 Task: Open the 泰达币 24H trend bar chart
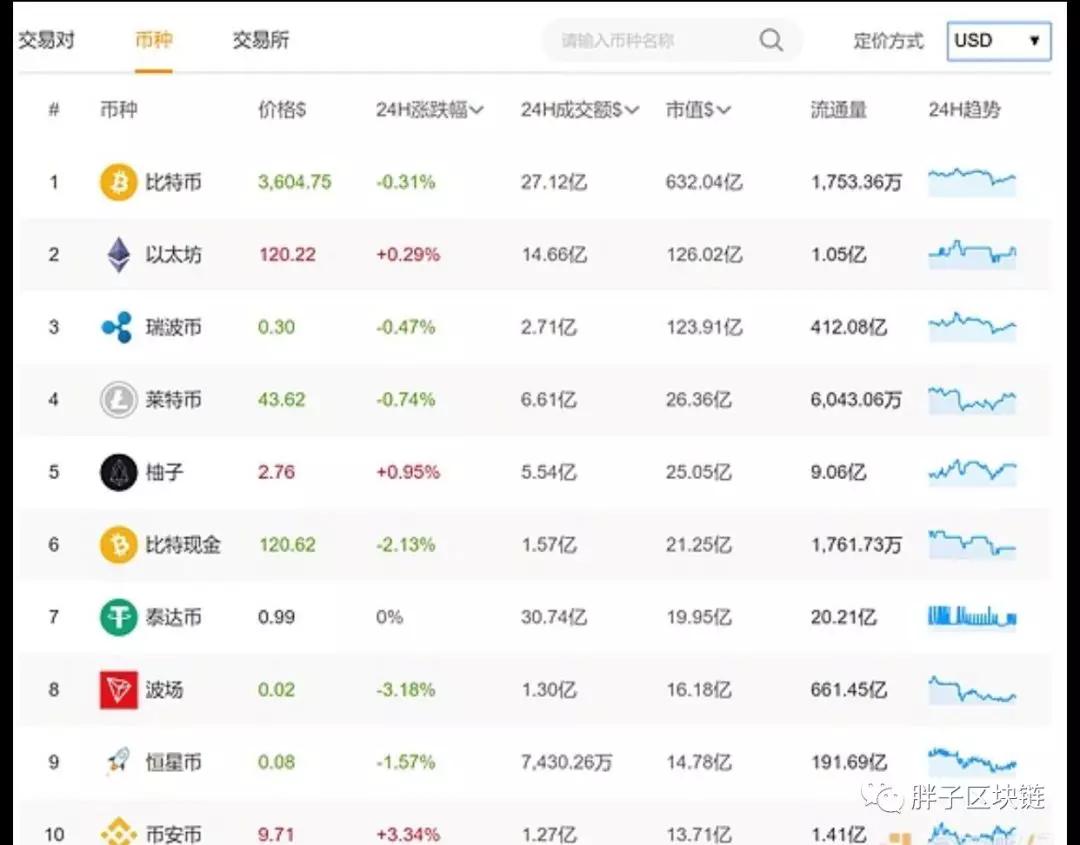972,616
